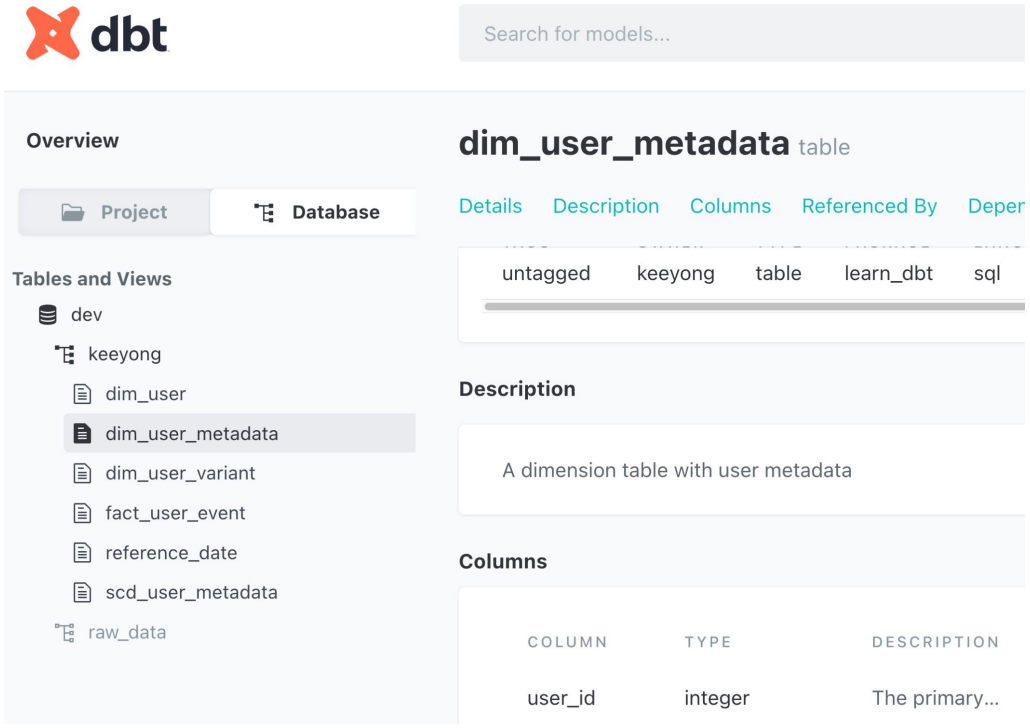Click the dev database icon
Screen dimensions: 1030x728
[x=47, y=315]
